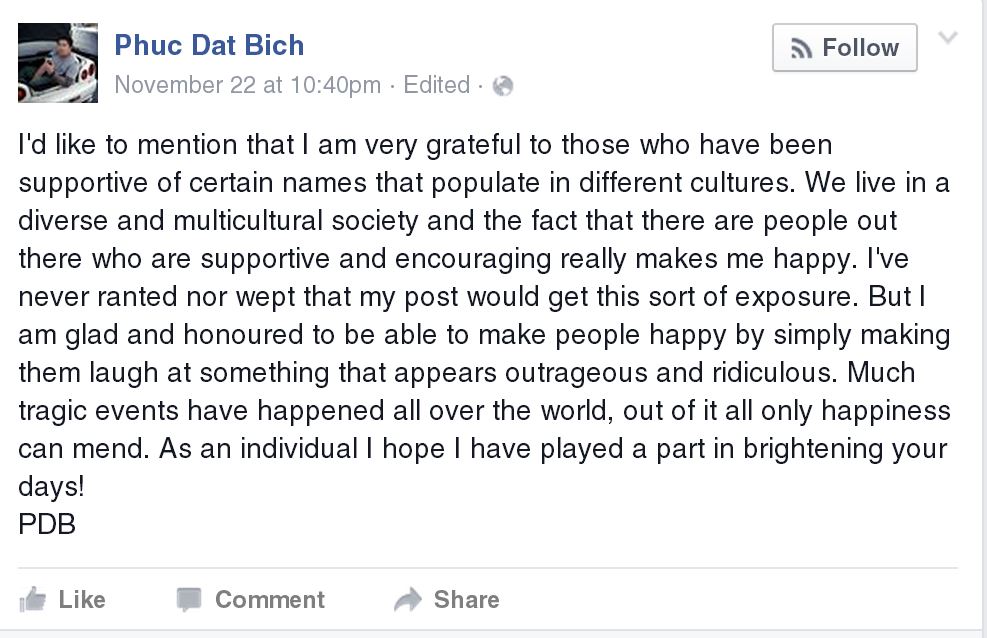Hit the Share text label
987x638 pixels.
pos(466,599)
